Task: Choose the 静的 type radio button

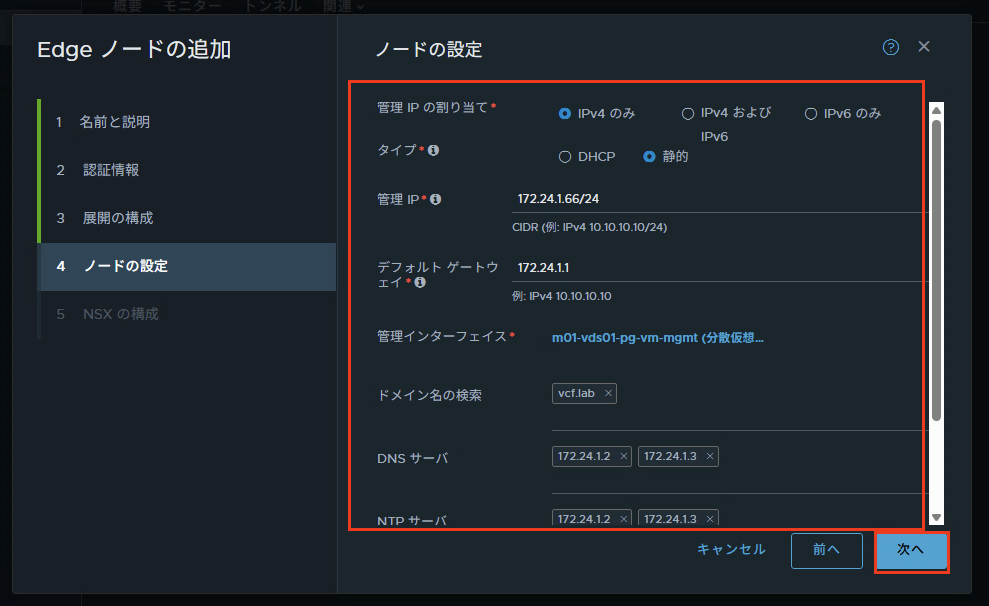Action: click(x=650, y=156)
